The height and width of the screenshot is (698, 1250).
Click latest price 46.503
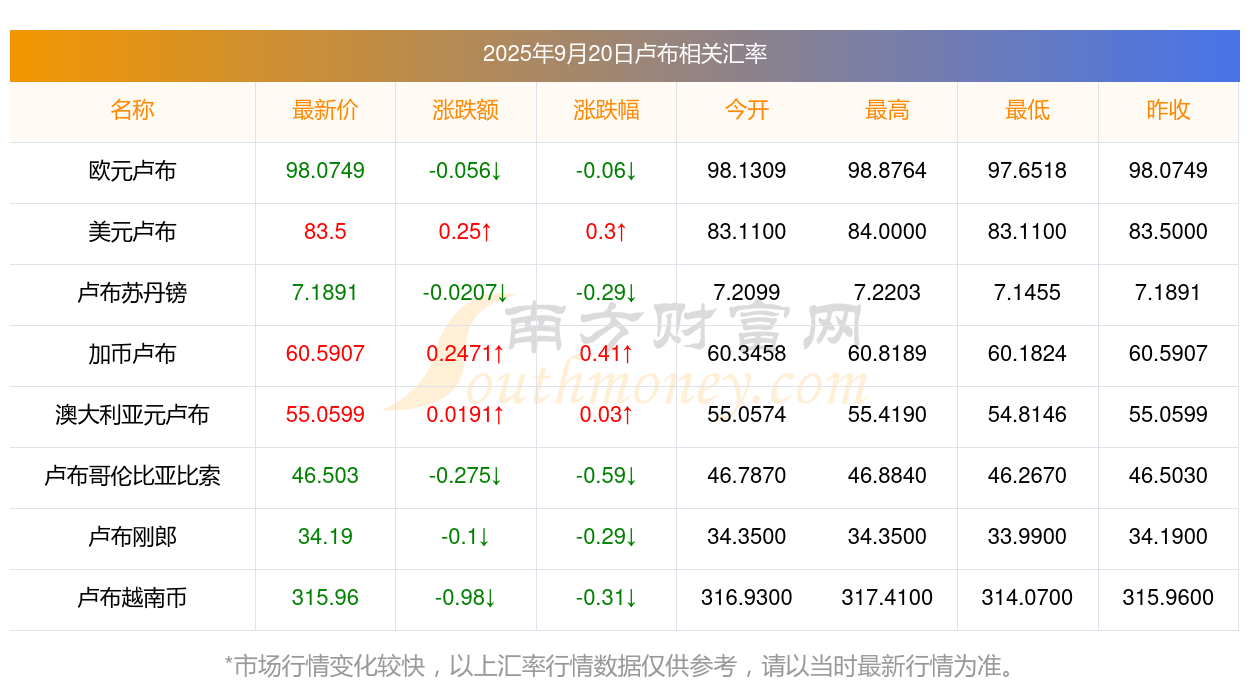click(325, 476)
